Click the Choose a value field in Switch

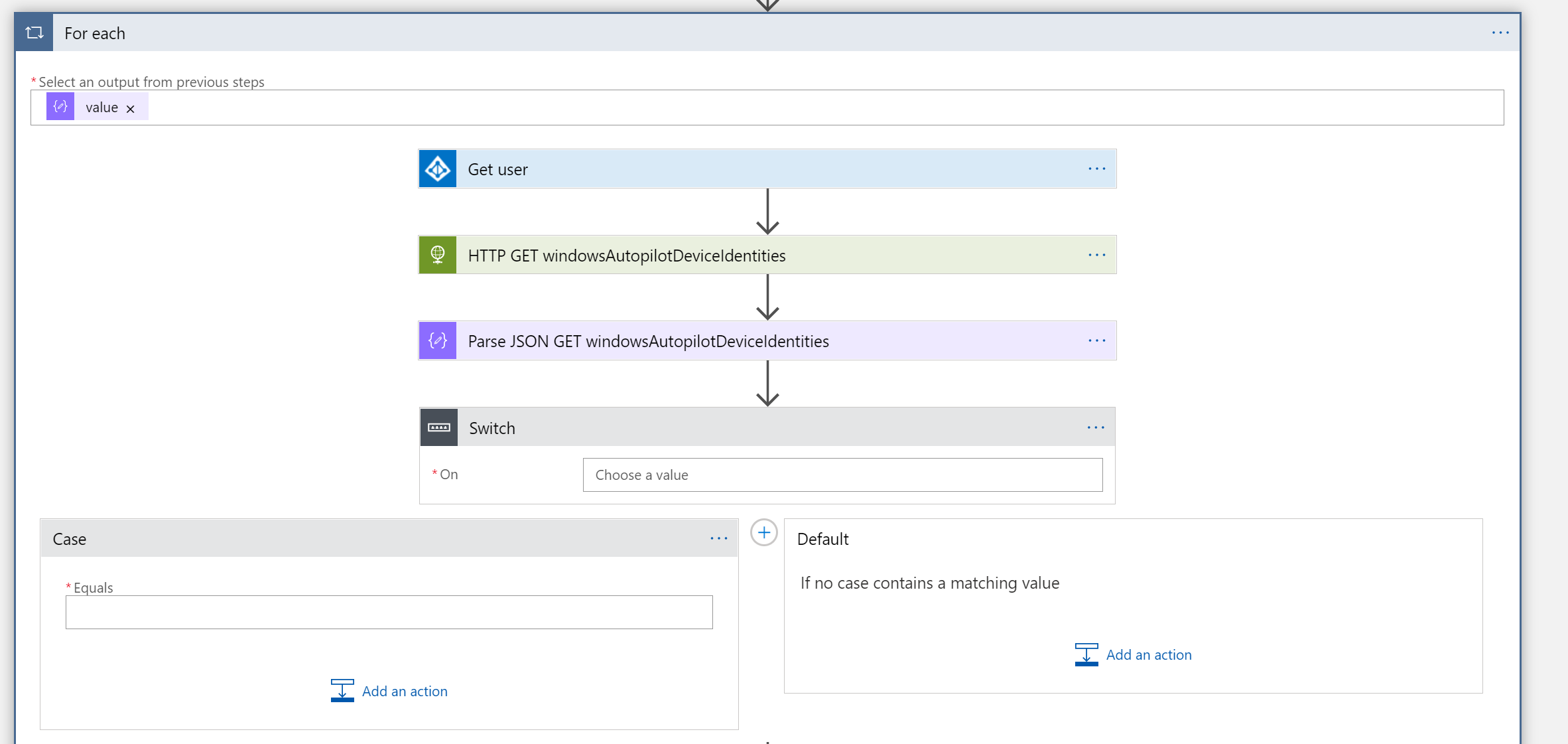(x=842, y=475)
